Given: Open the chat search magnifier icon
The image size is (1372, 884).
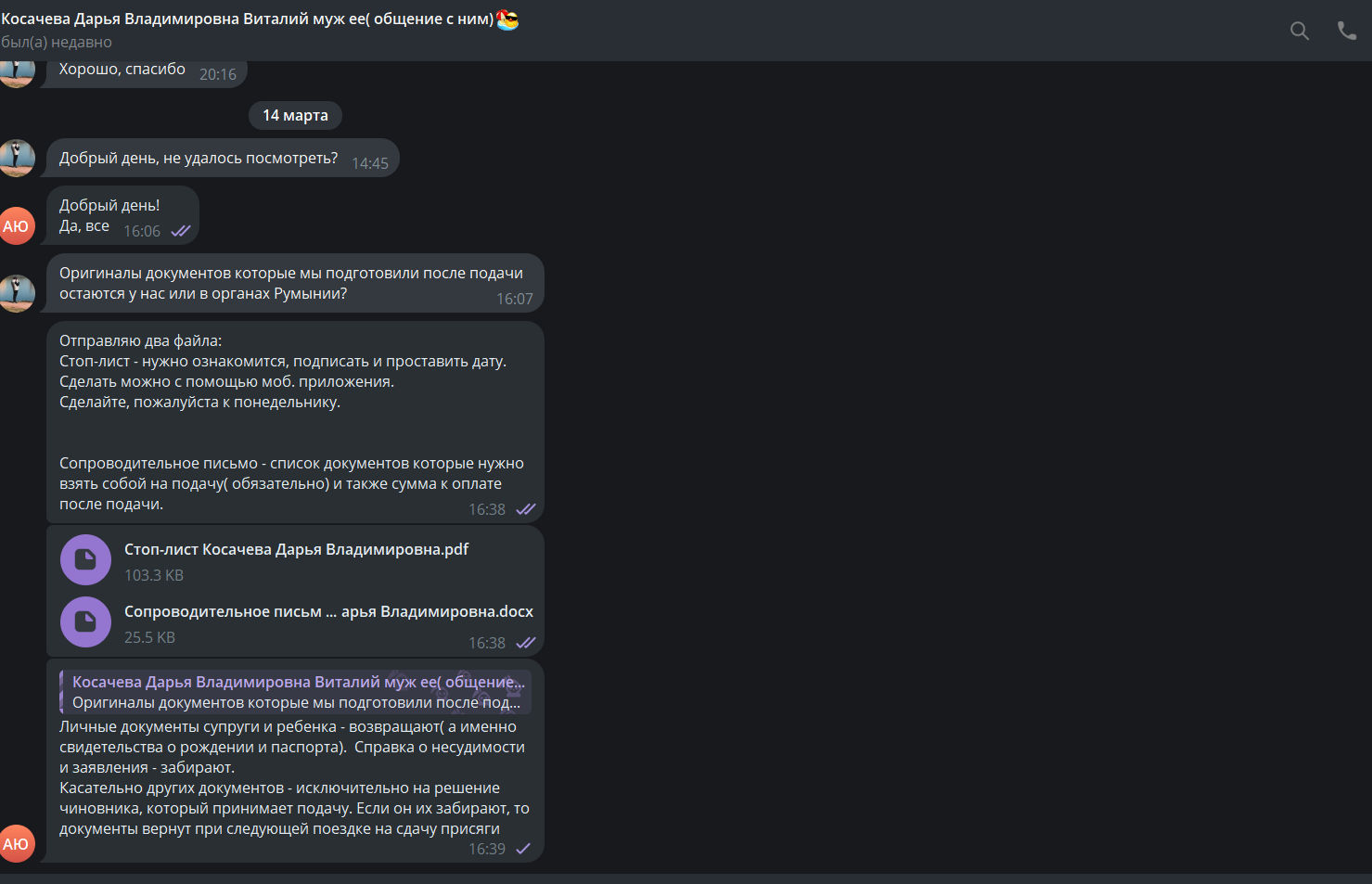Looking at the screenshot, I should click(x=1300, y=31).
